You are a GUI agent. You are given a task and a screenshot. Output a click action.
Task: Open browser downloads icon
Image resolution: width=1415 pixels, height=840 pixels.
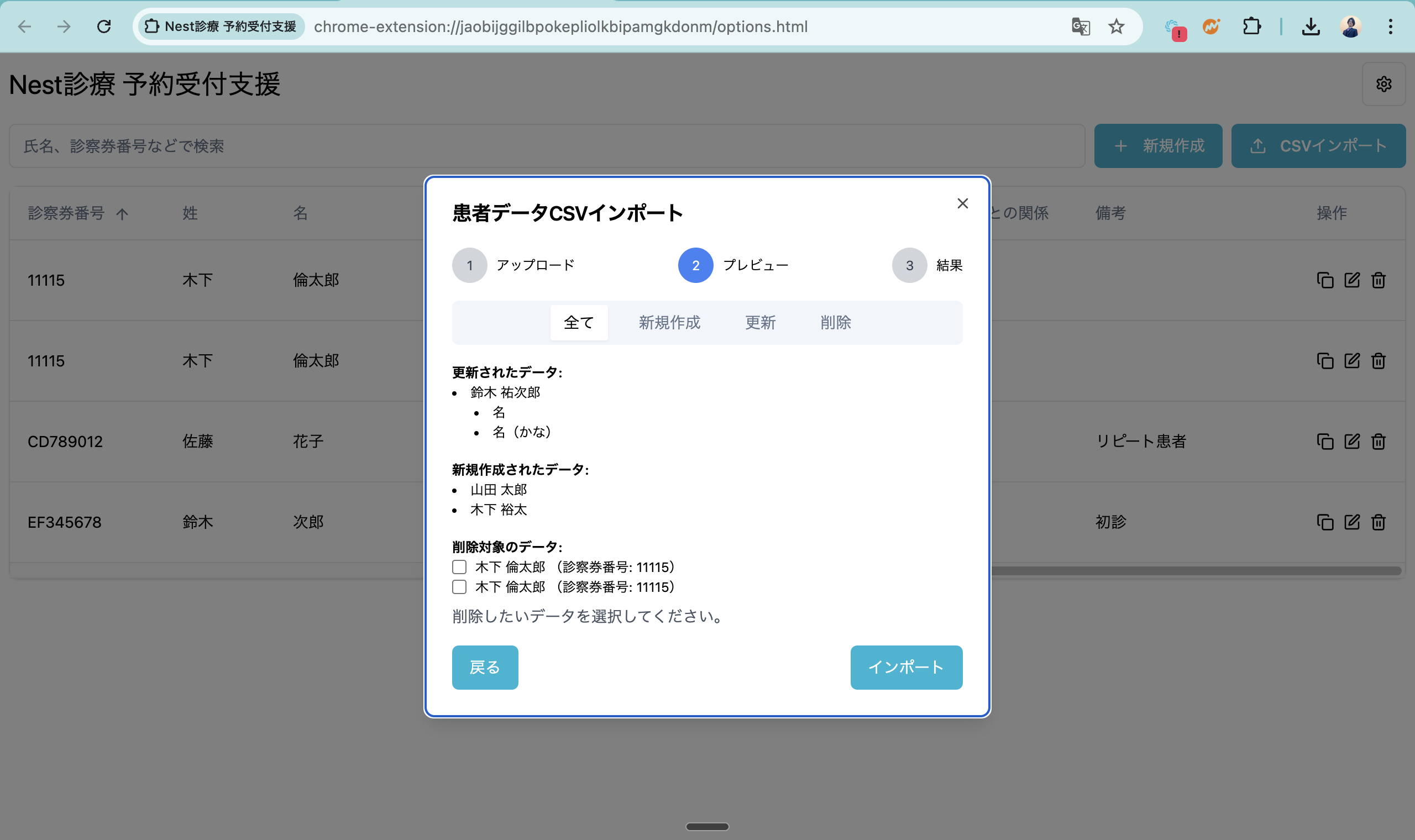pyautogui.click(x=1311, y=27)
